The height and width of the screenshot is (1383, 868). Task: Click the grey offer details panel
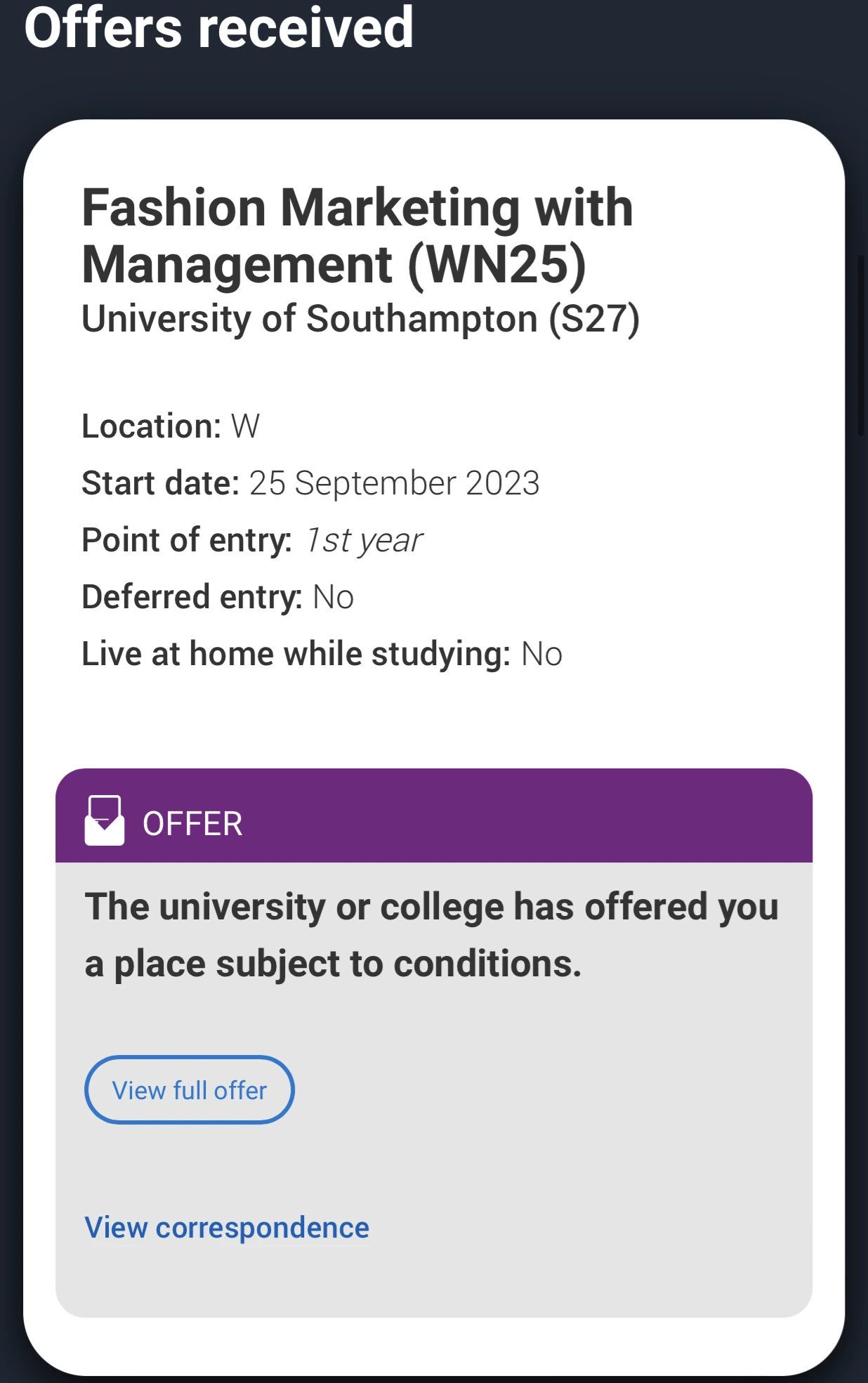pyautogui.click(x=434, y=1089)
